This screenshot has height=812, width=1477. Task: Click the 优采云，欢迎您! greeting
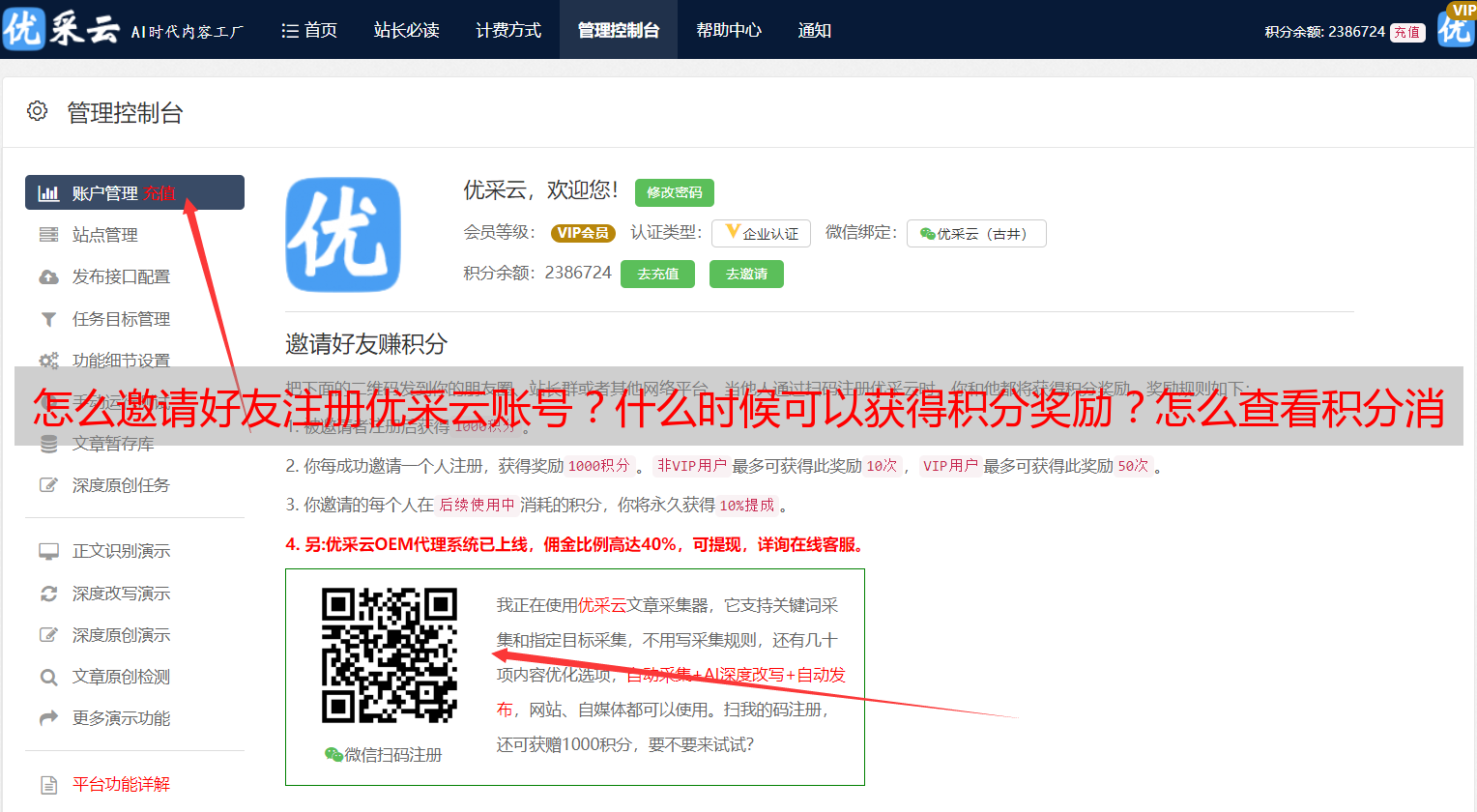(x=540, y=190)
